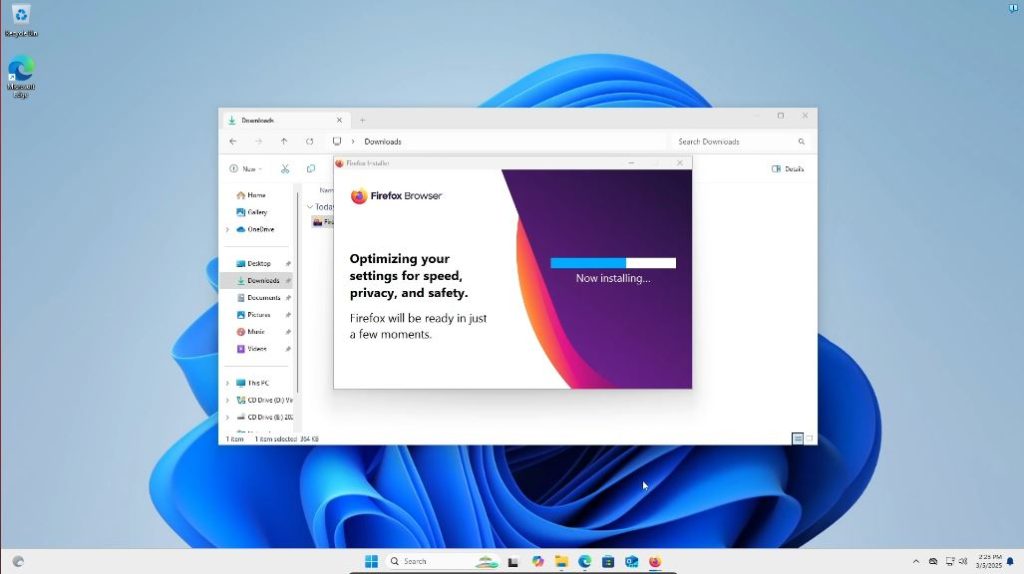The height and width of the screenshot is (574, 1024).
Task: Open the Details pane in File Explorer
Action: [788, 168]
